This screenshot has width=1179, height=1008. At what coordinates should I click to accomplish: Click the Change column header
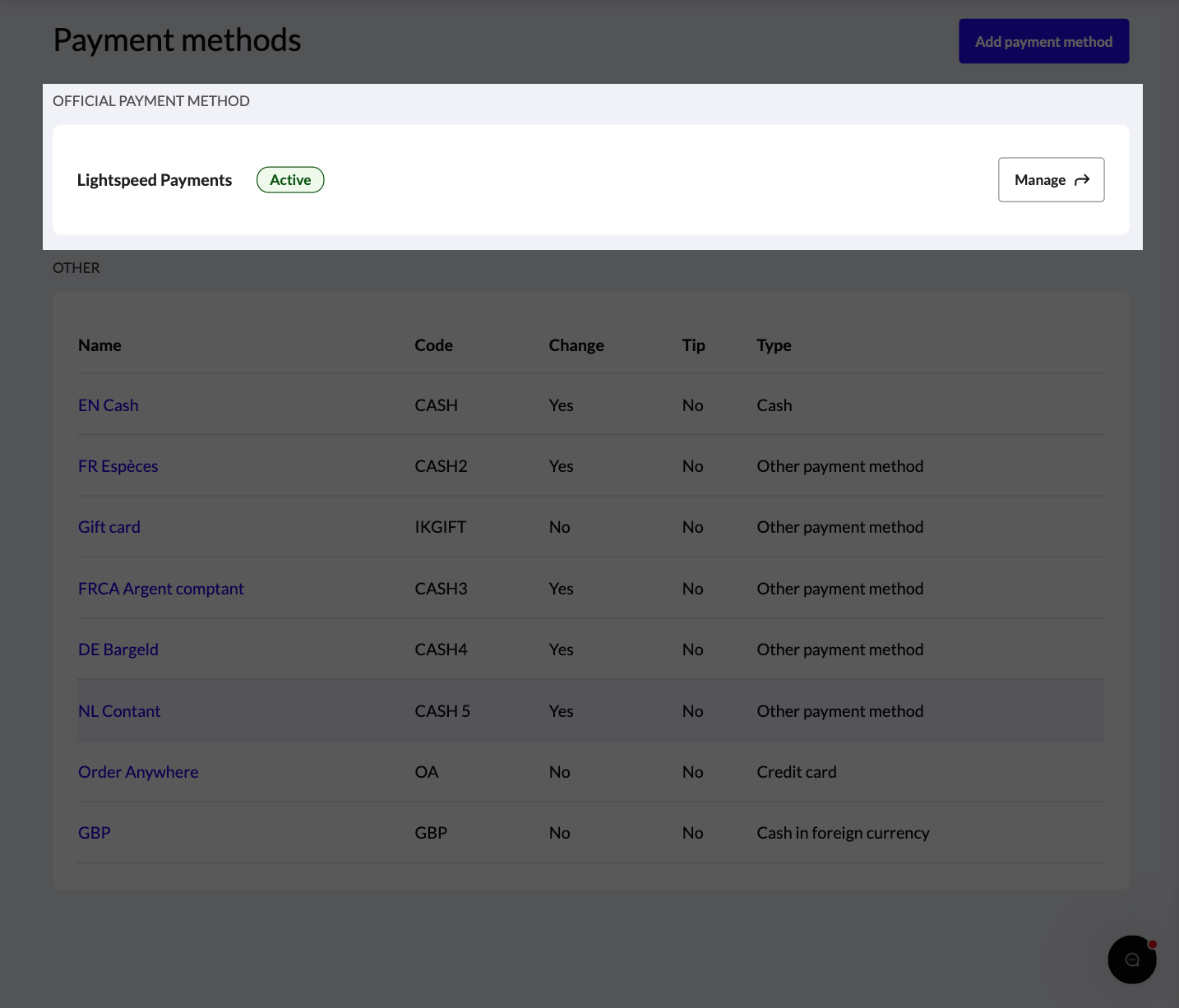click(x=576, y=345)
